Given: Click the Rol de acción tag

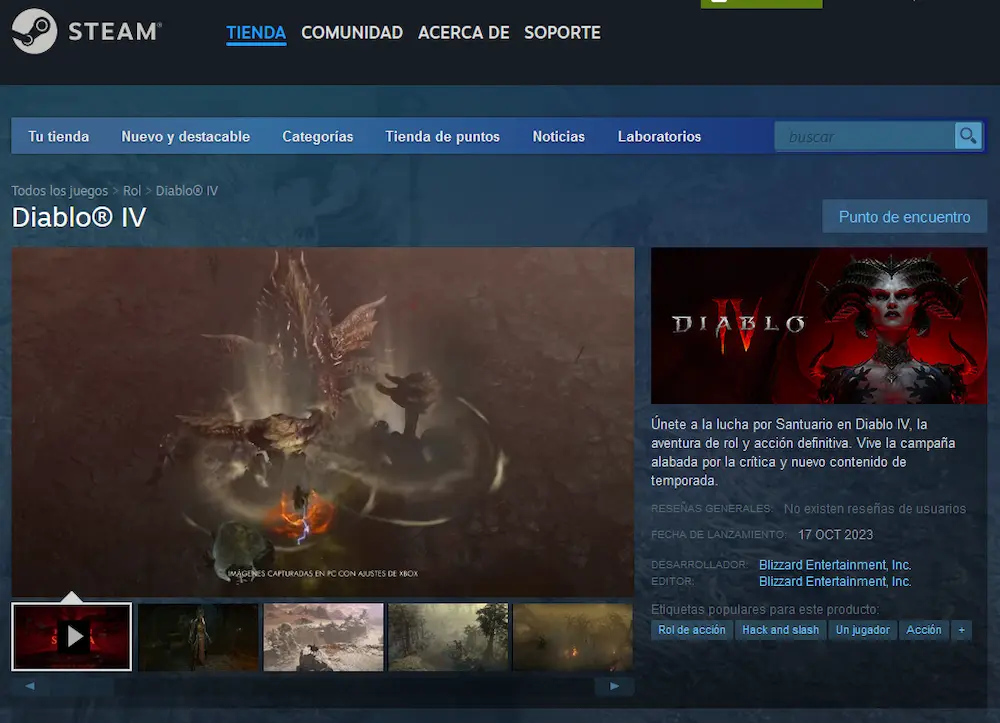Looking at the screenshot, I should click(x=692, y=630).
